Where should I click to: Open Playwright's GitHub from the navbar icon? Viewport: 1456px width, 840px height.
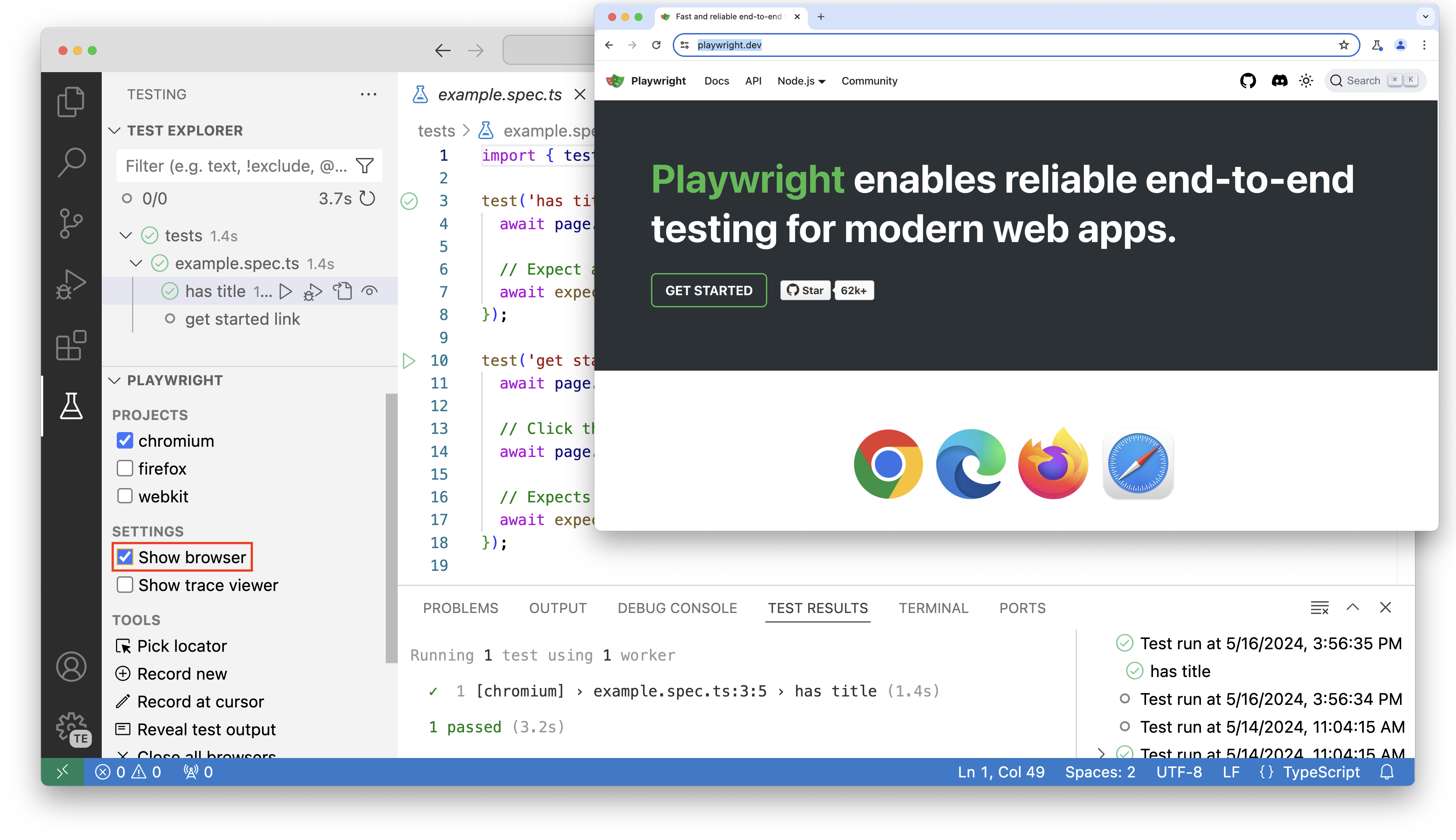tap(1248, 81)
